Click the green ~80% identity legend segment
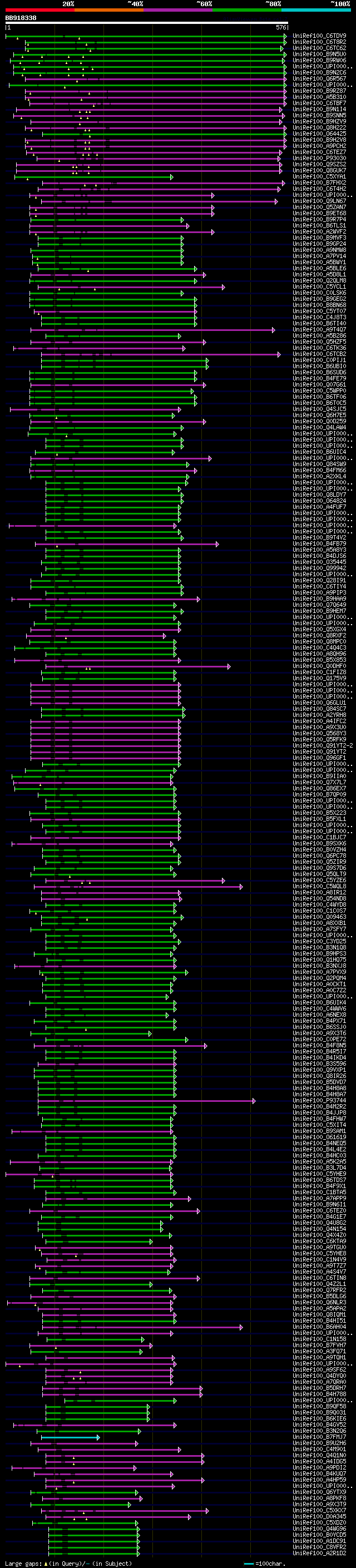 click(247, 10)
